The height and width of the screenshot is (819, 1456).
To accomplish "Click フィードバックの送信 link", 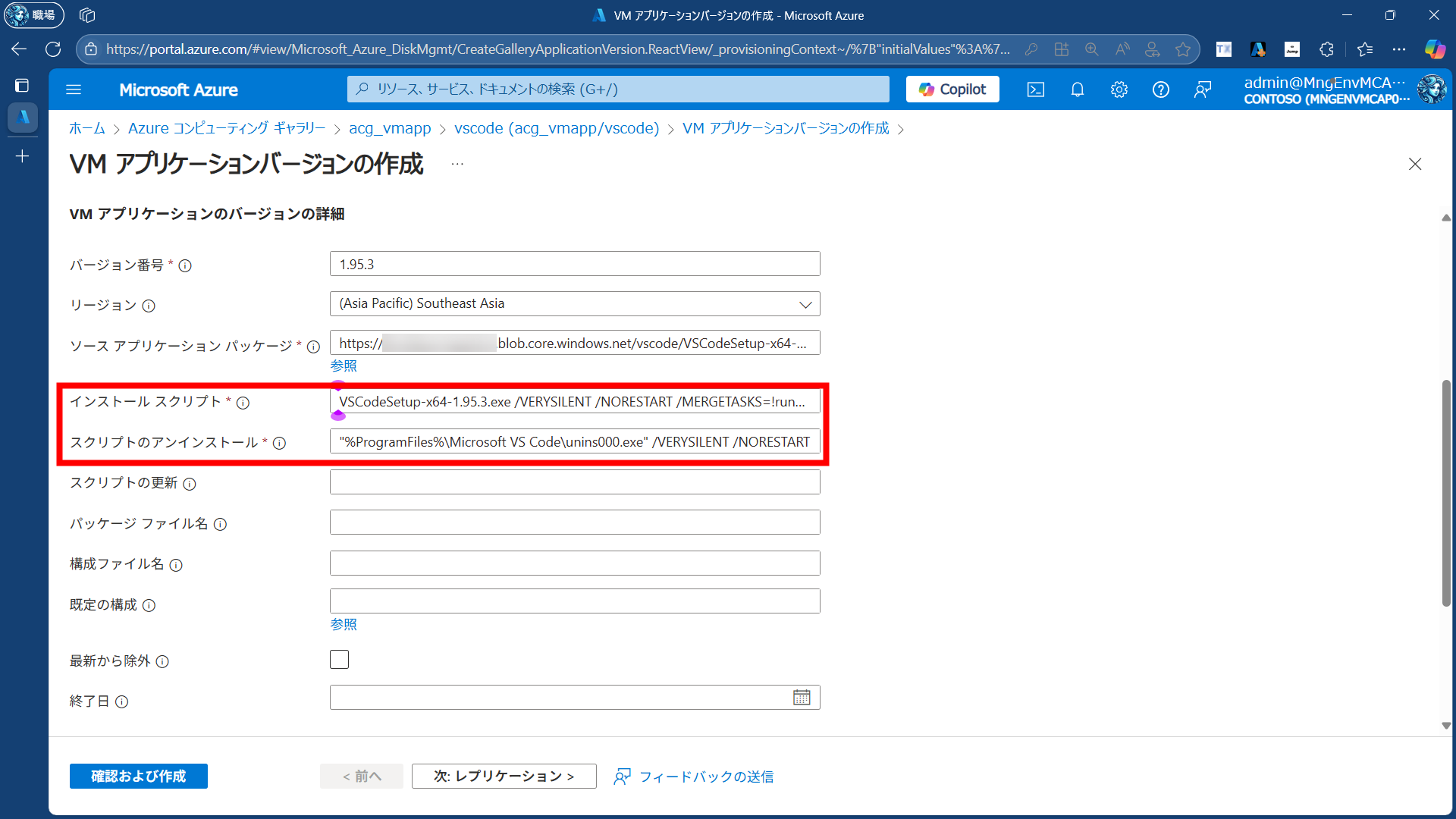I will tap(694, 777).
